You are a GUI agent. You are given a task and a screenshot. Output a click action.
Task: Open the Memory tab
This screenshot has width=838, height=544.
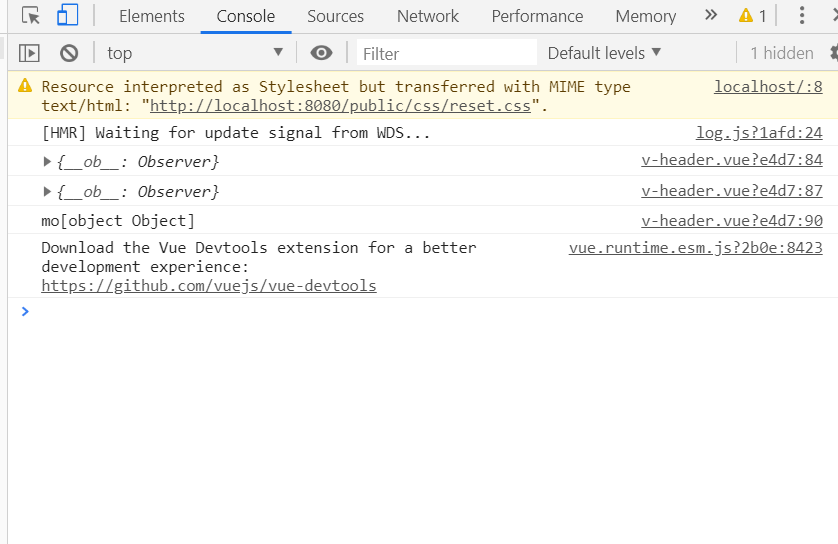point(646,16)
